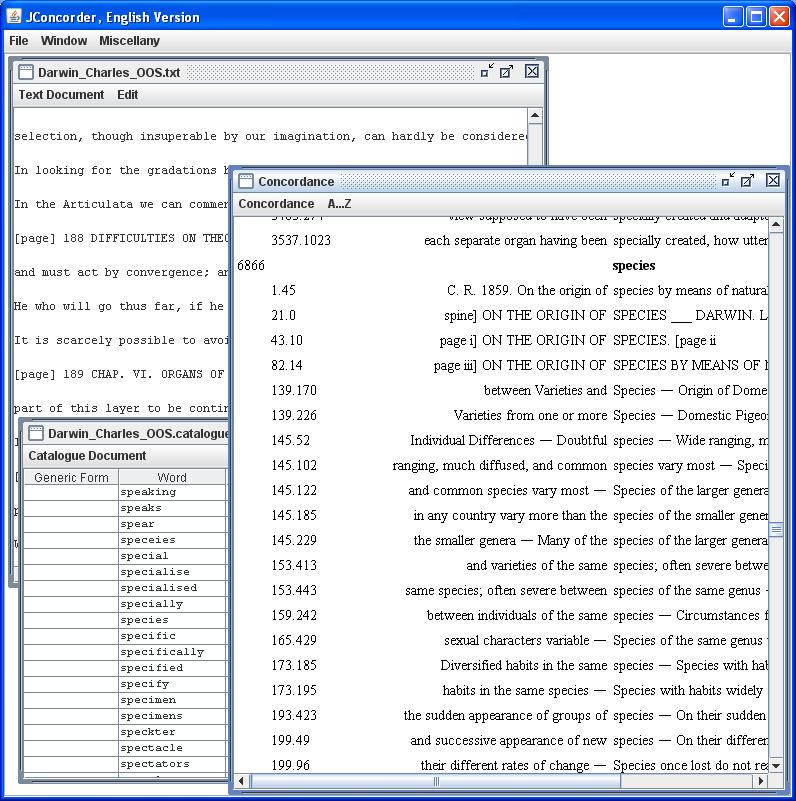Click the Concordance vertical scroll down arrow

776,765
